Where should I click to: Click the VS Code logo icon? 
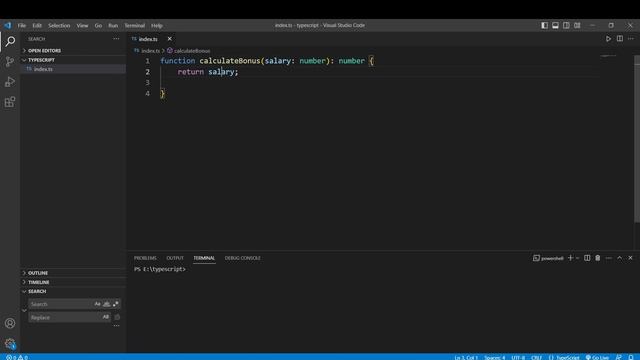click(x=8, y=25)
